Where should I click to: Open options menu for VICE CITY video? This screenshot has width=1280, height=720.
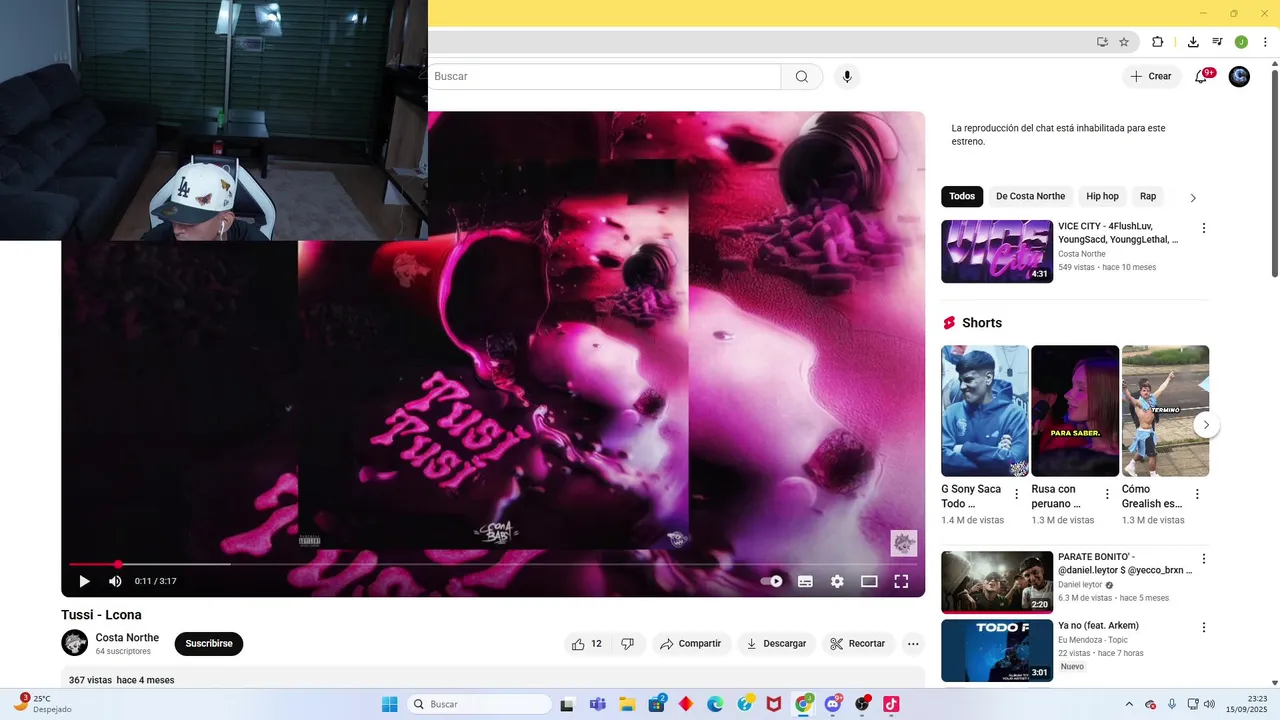pos(1204,228)
